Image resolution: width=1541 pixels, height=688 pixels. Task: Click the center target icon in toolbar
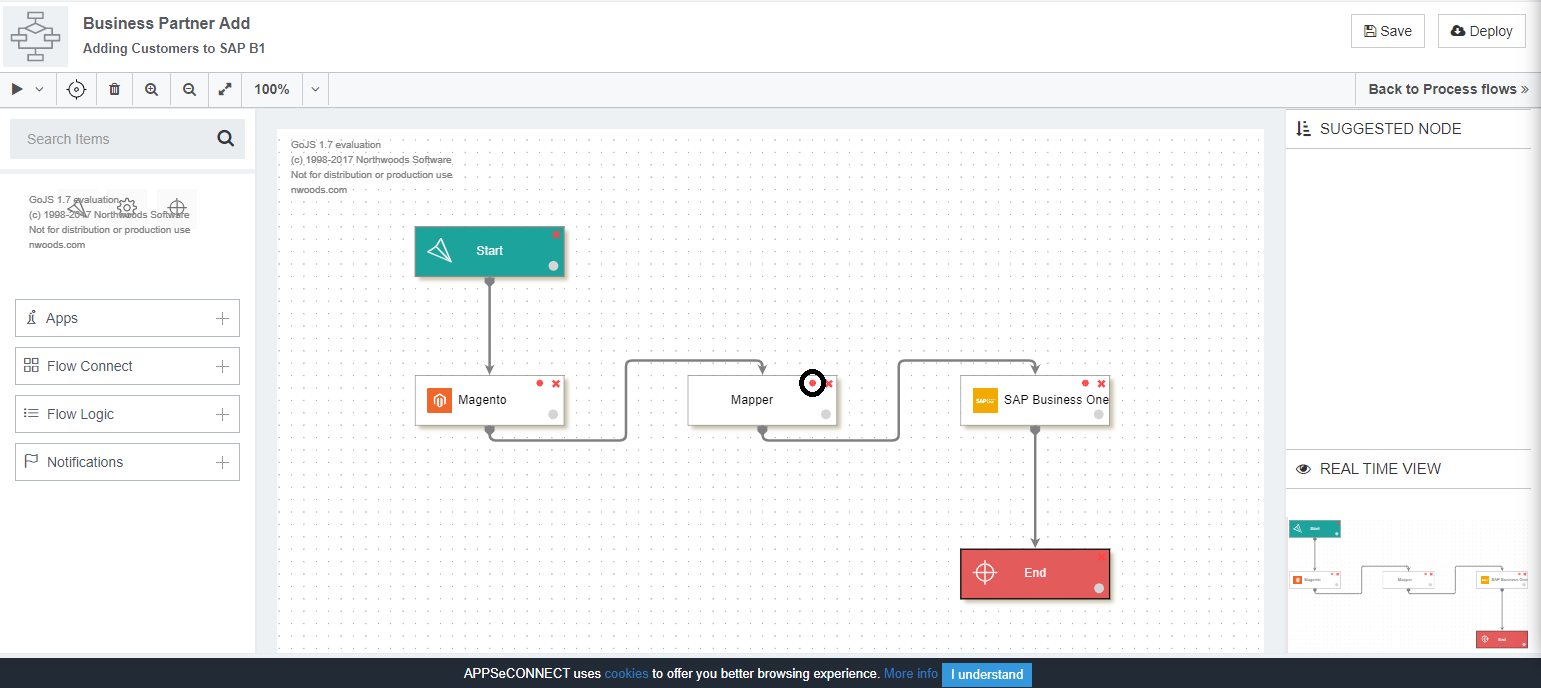[76, 89]
